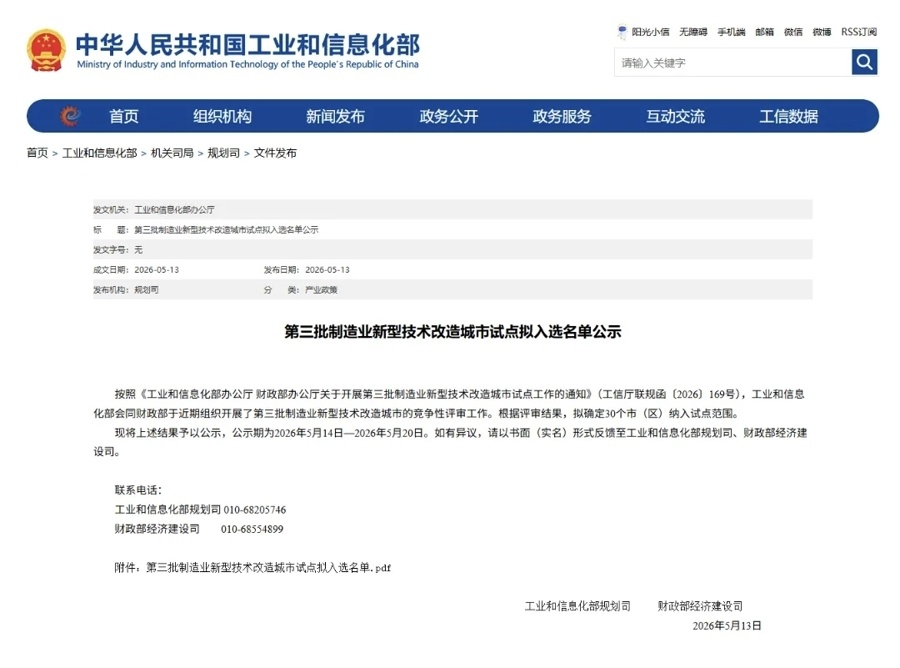
Task: Click the phone number 010-68205746
Action: point(255,510)
